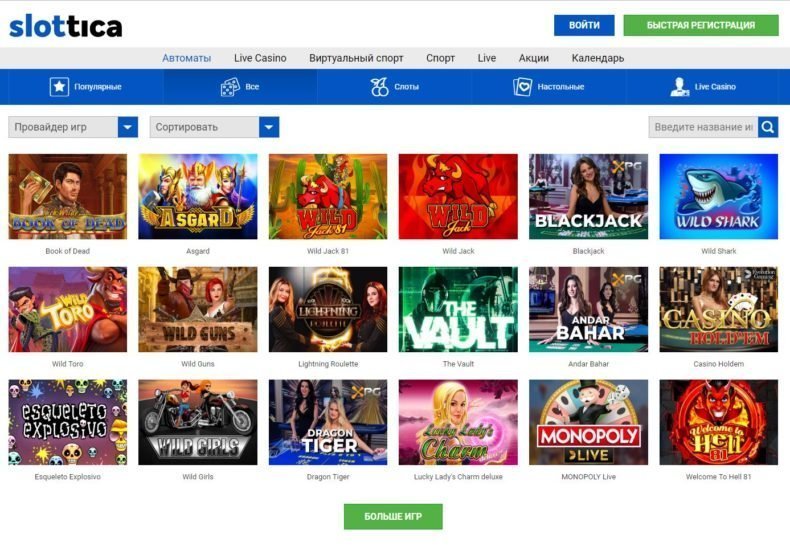
Task: Click the Больше игр button
Action: pos(393,516)
